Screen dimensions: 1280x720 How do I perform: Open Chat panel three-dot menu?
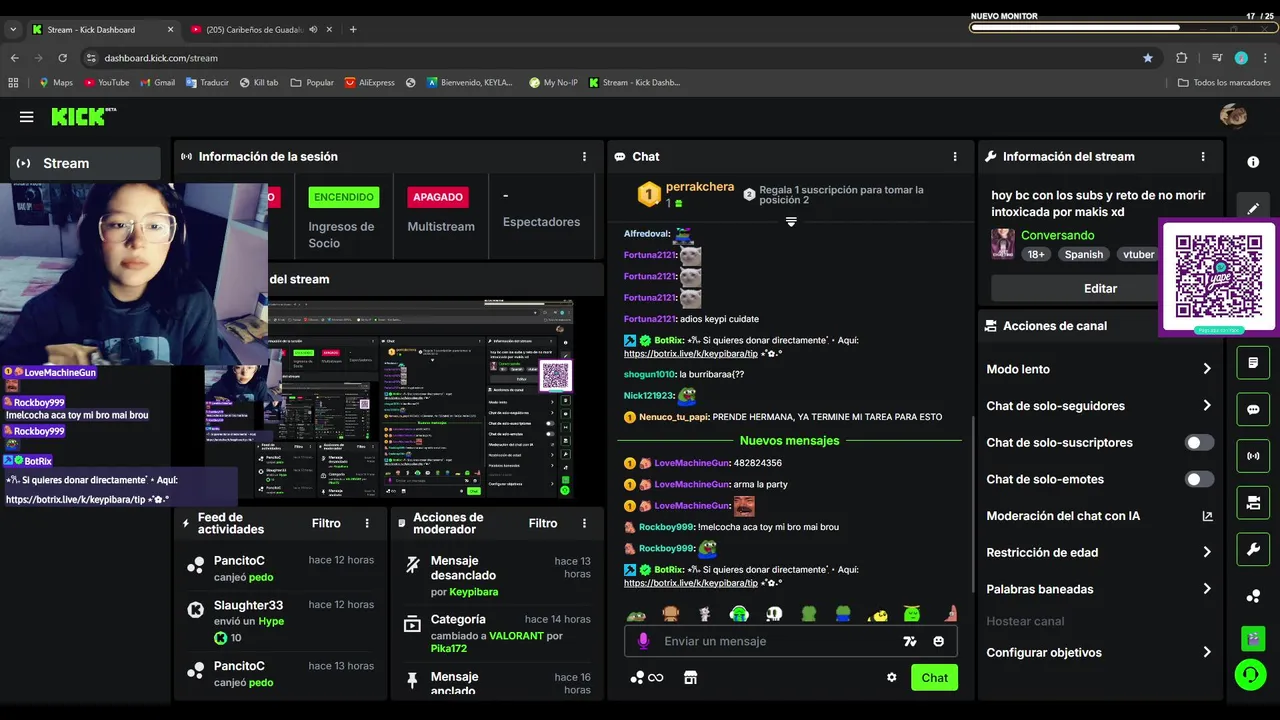click(955, 156)
